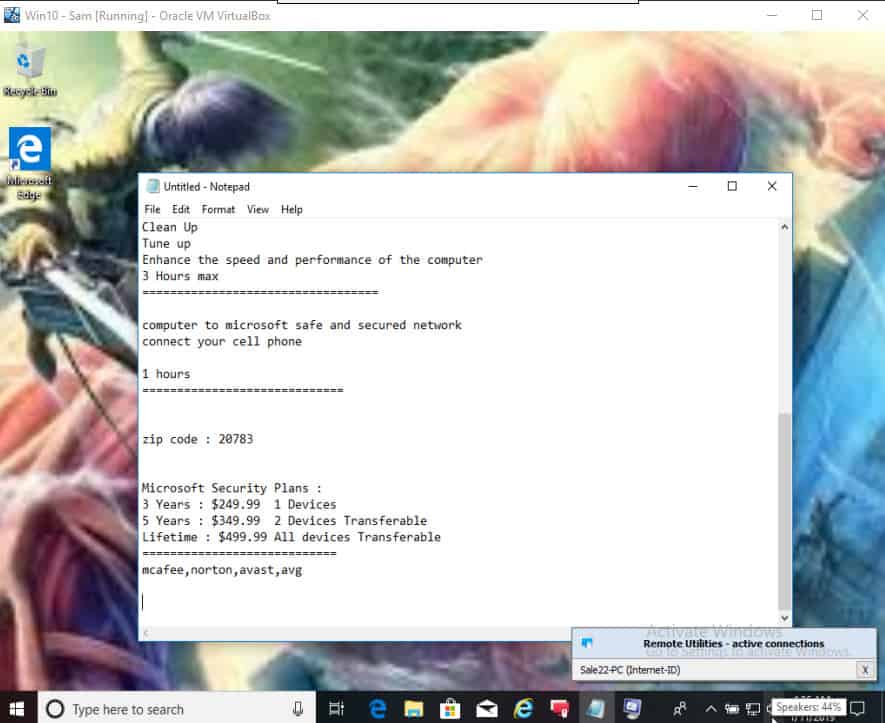Click the 'Clean Up' line in Notepad
The image size is (885, 723).
tap(169, 227)
